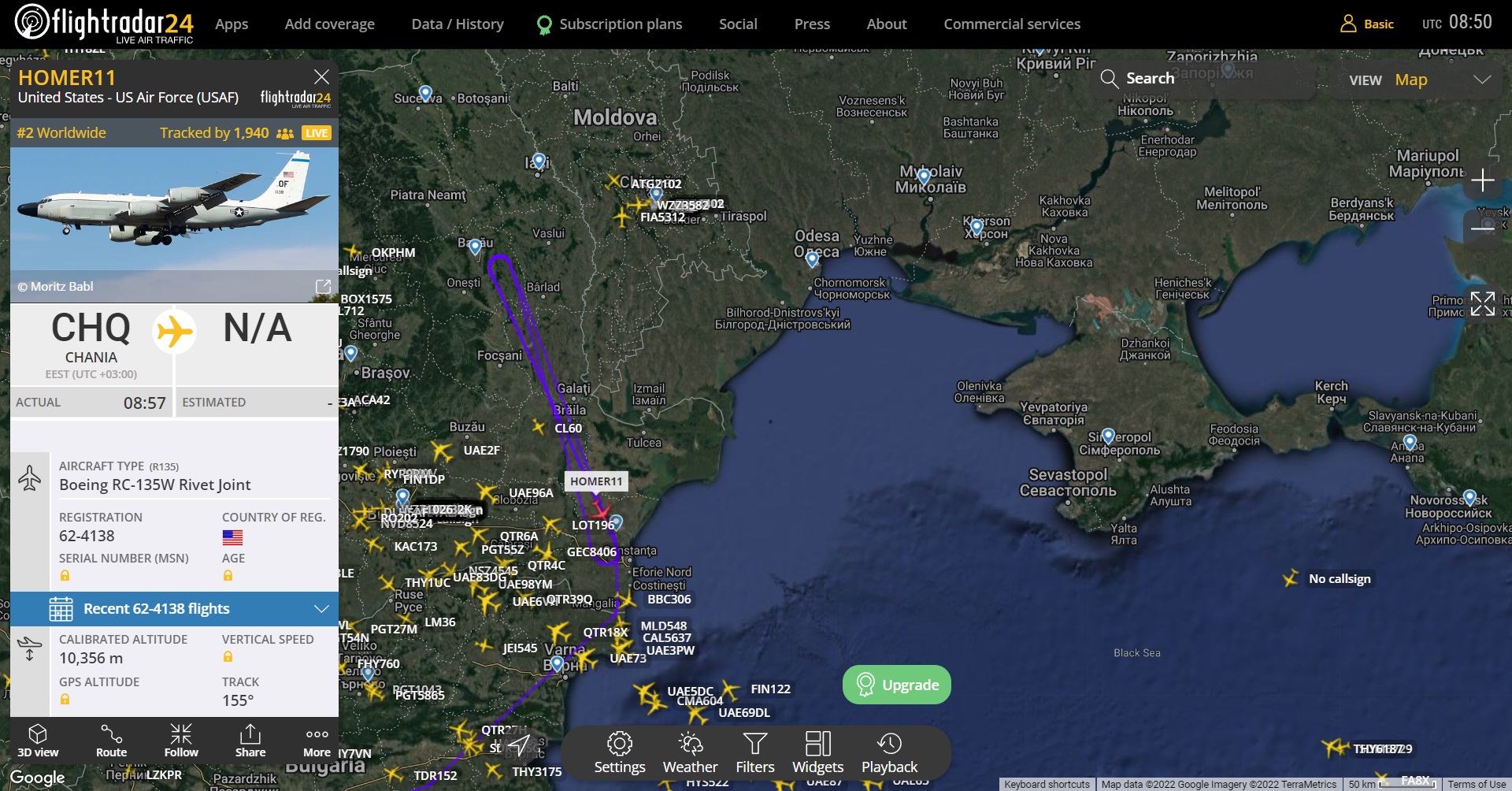Open the Widgets panel

817,752
